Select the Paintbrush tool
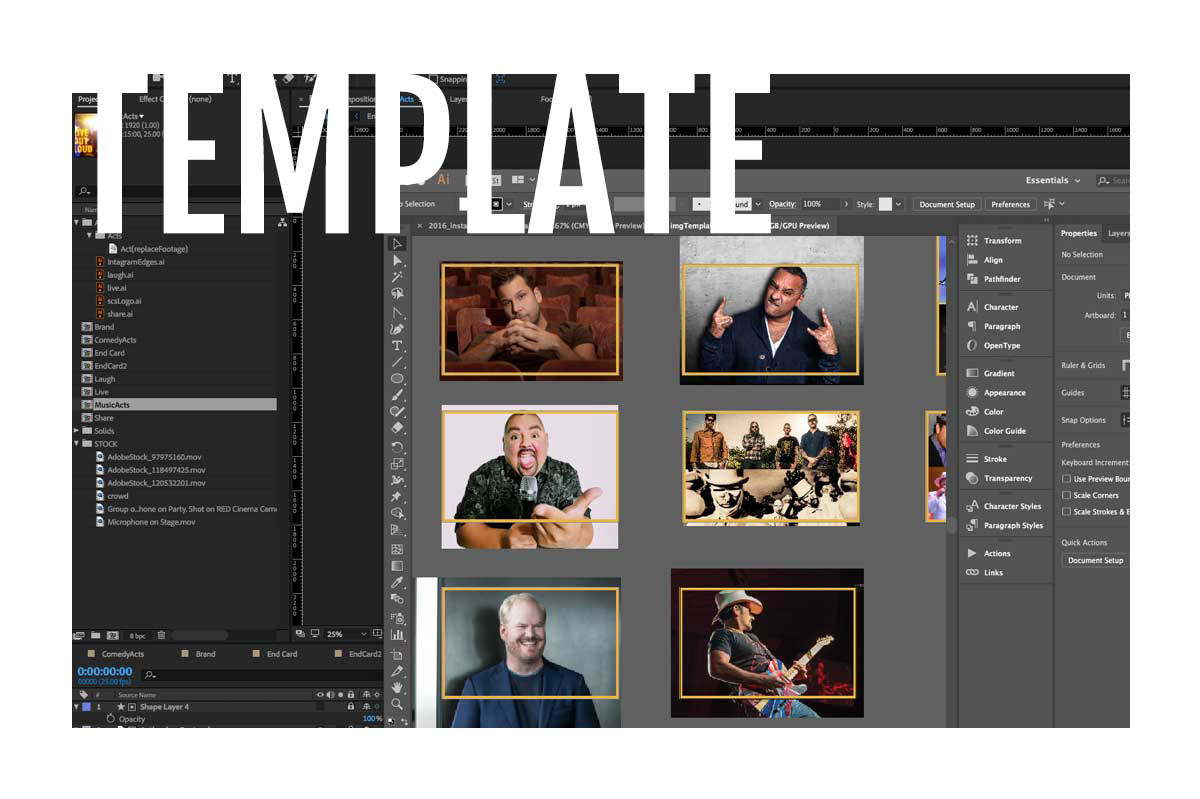This screenshot has height=799, width=1200. click(x=397, y=396)
